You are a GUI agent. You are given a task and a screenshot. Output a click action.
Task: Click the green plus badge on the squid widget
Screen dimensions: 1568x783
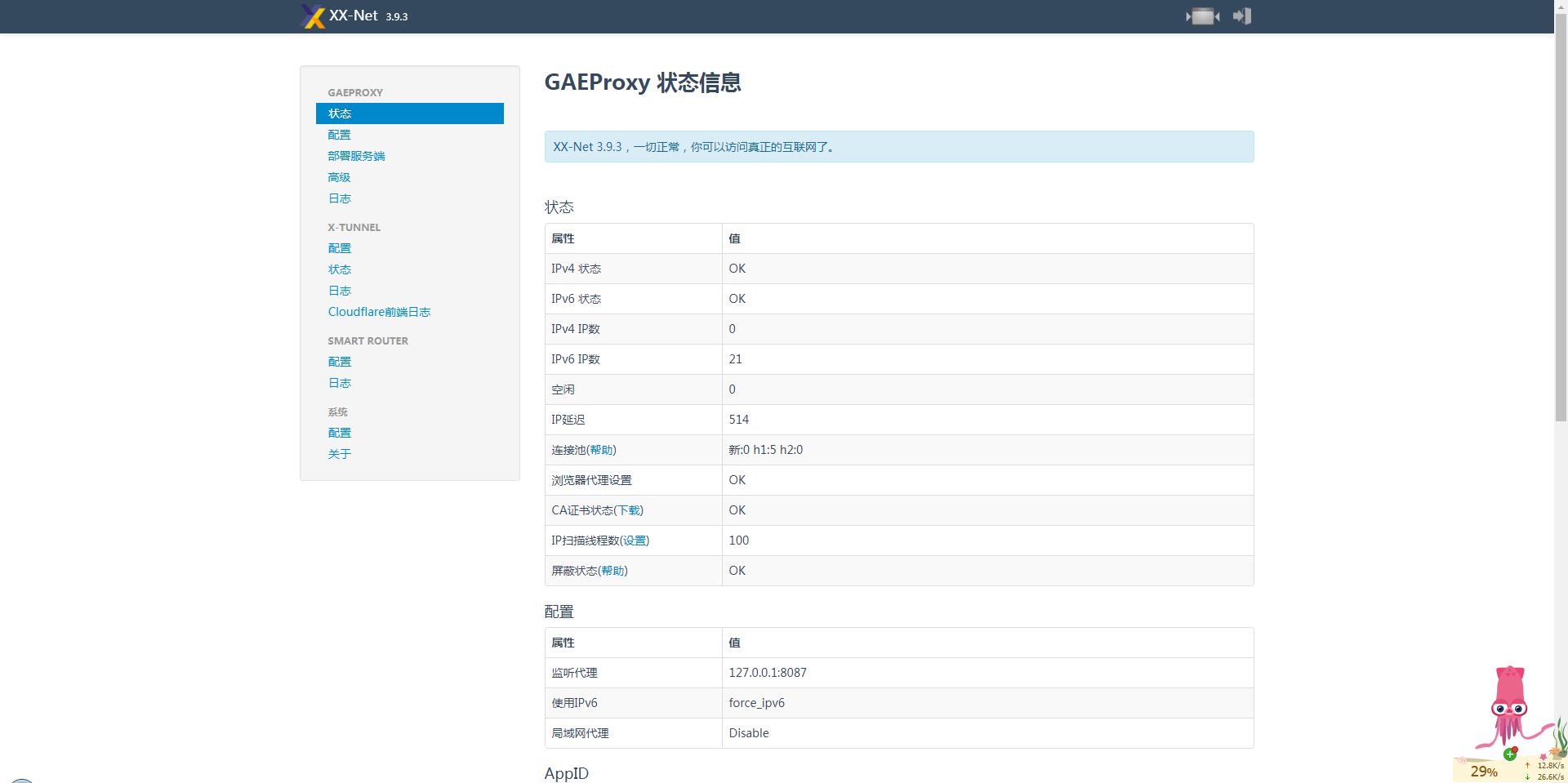click(x=1510, y=755)
